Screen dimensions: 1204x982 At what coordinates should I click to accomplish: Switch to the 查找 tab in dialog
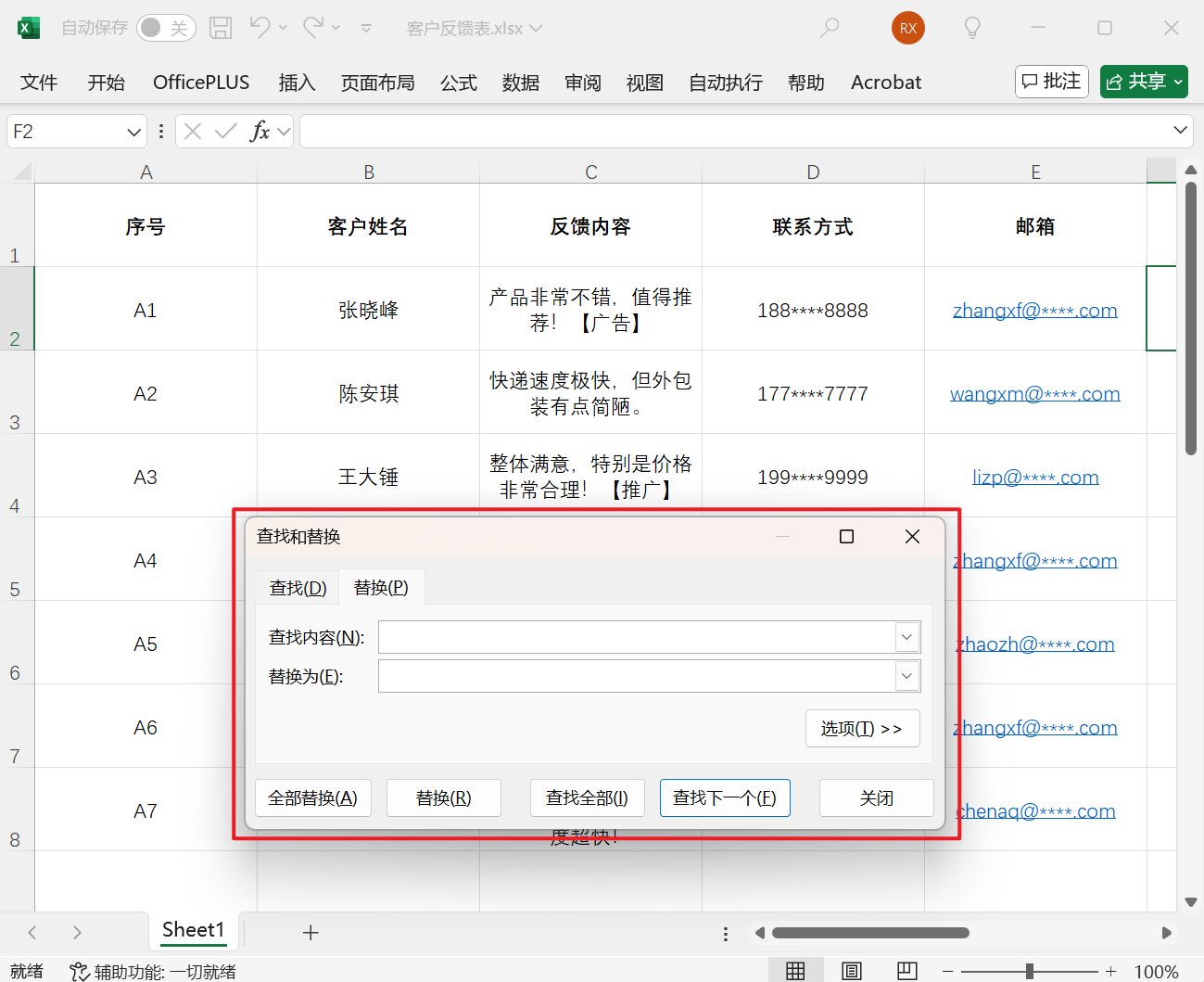(297, 586)
